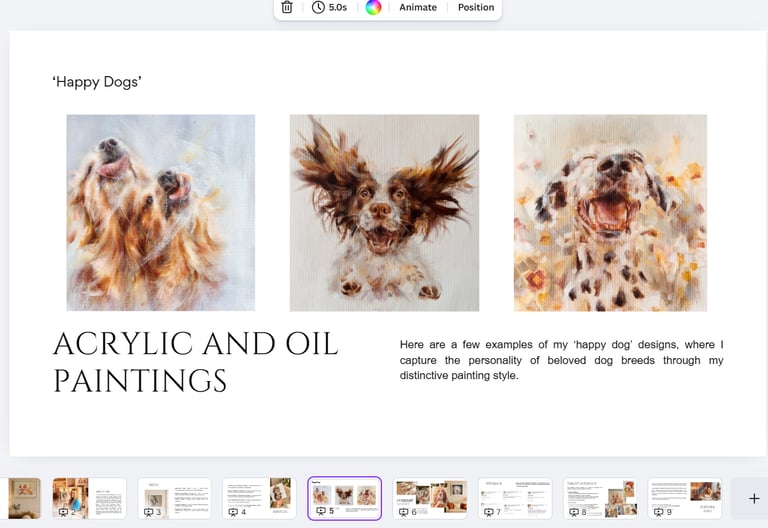Select the highlighted page 5 thumbnail

(344, 498)
